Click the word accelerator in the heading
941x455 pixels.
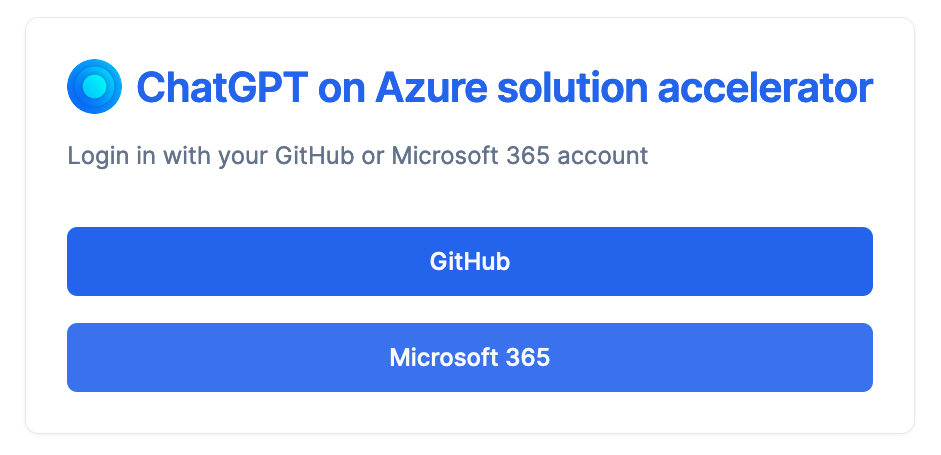(x=765, y=88)
